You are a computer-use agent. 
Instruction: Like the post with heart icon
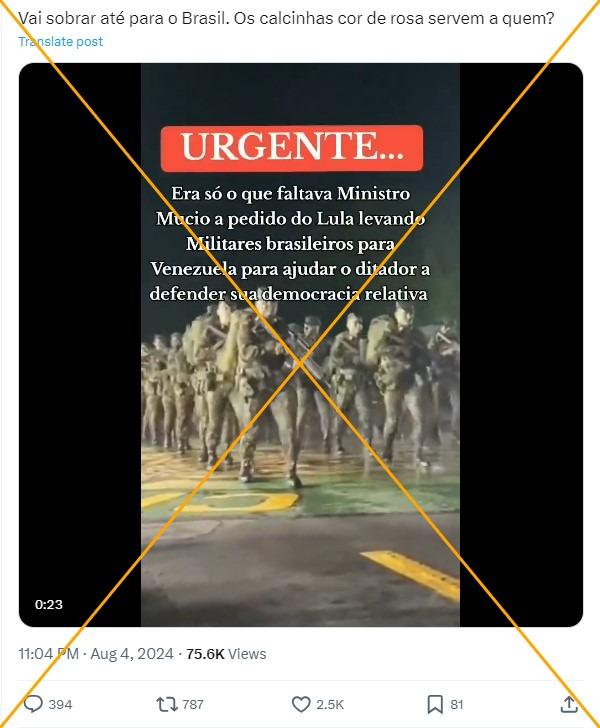coord(301,704)
